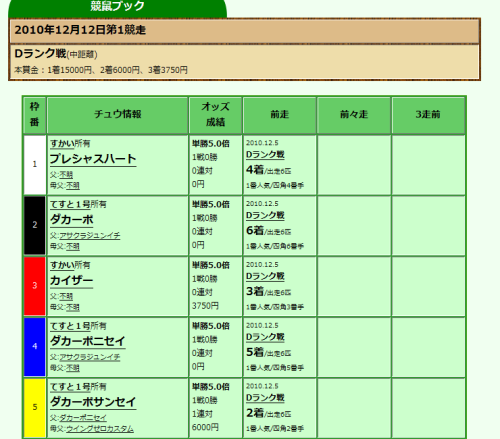Click the 3着 result for カイザー
Screen dimensions: 500x439
[255, 292]
